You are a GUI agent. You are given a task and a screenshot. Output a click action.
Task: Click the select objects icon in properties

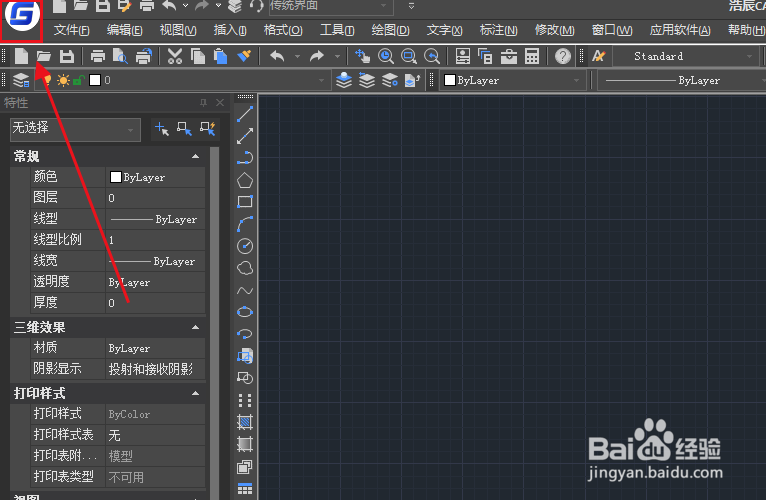(x=185, y=129)
